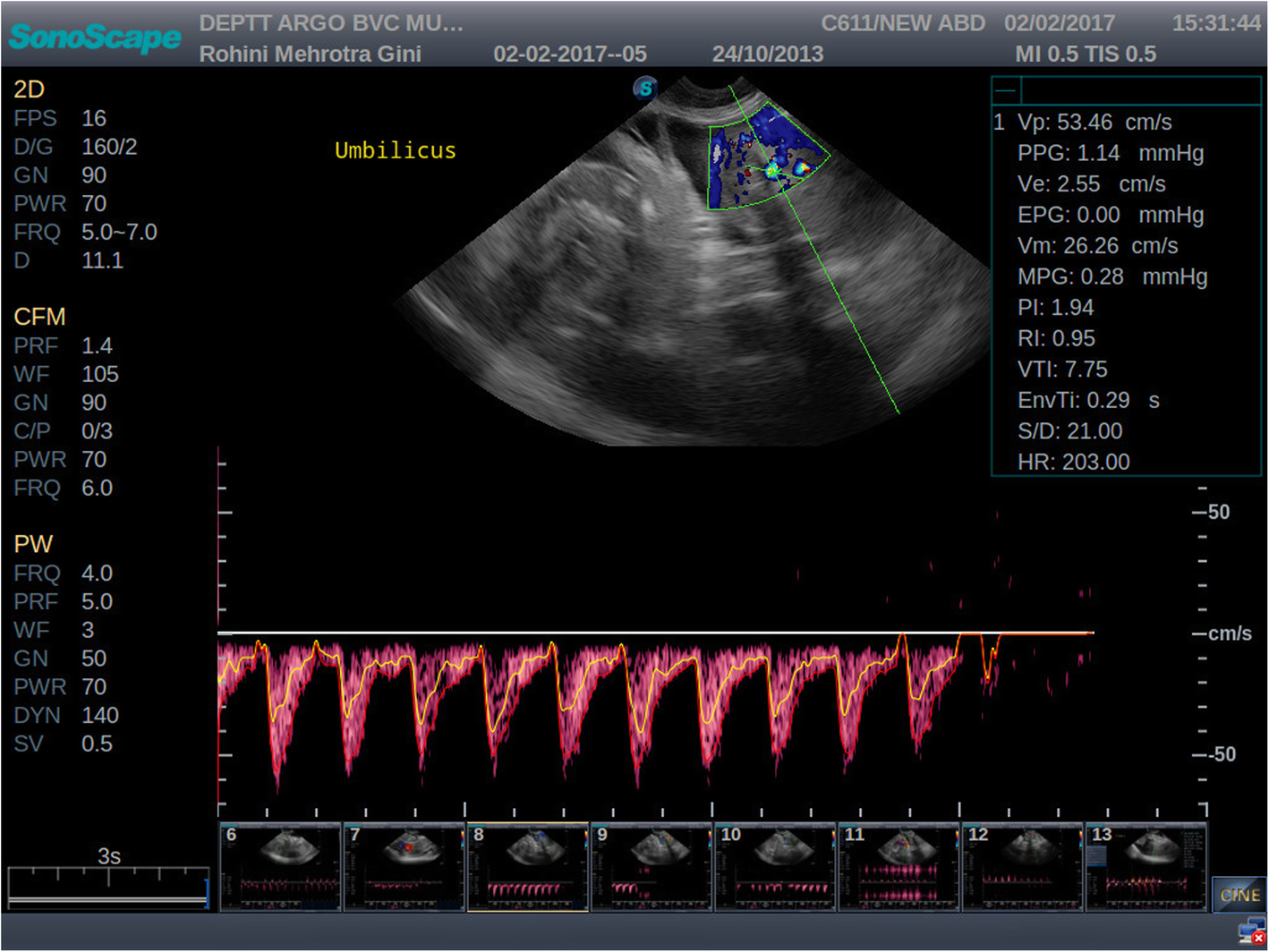Click the CFM PRF value 1.4

click(97, 345)
